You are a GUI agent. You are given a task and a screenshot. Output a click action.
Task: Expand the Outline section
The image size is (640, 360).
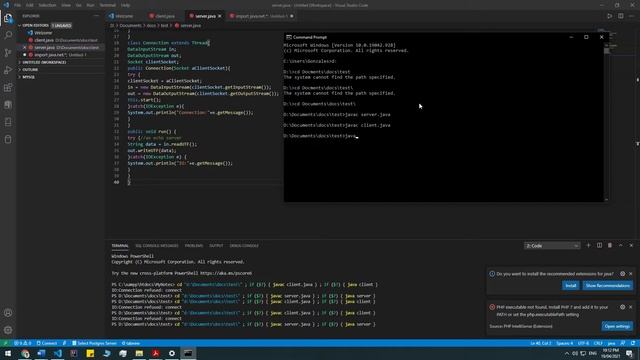click(30, 69)
